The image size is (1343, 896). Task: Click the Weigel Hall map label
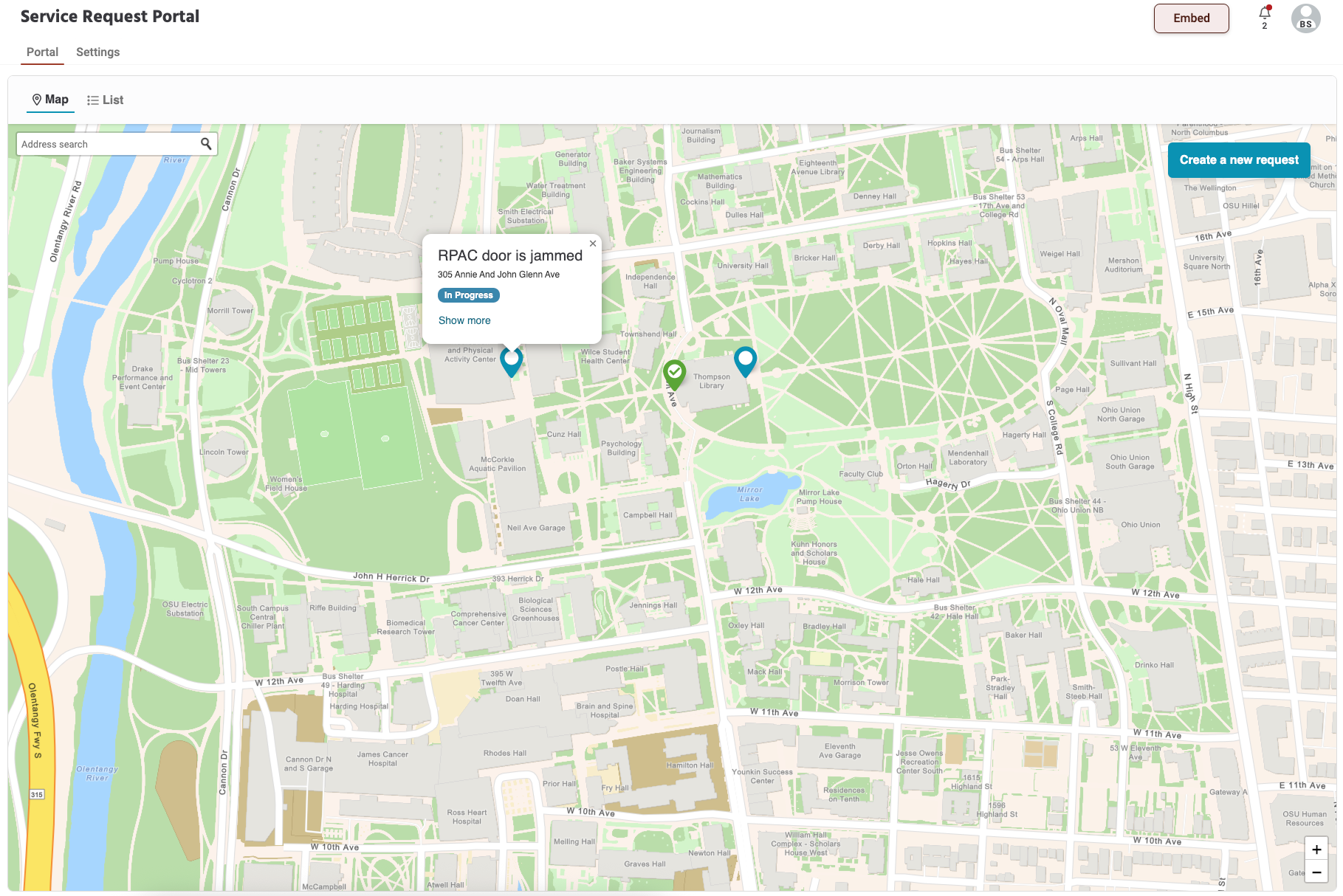point(1059,254)
